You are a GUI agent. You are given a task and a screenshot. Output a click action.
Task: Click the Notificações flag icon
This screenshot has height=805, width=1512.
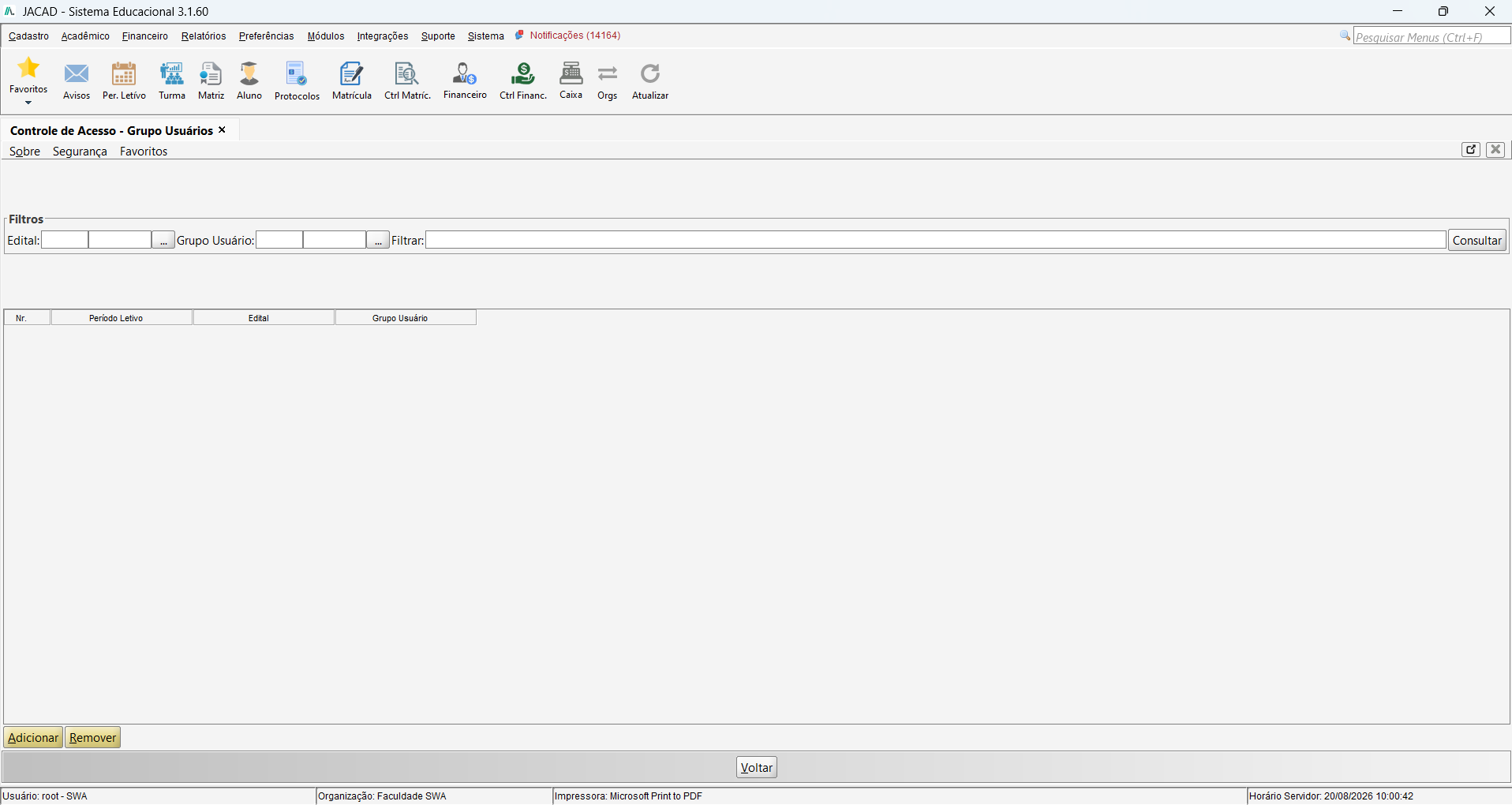519,36
